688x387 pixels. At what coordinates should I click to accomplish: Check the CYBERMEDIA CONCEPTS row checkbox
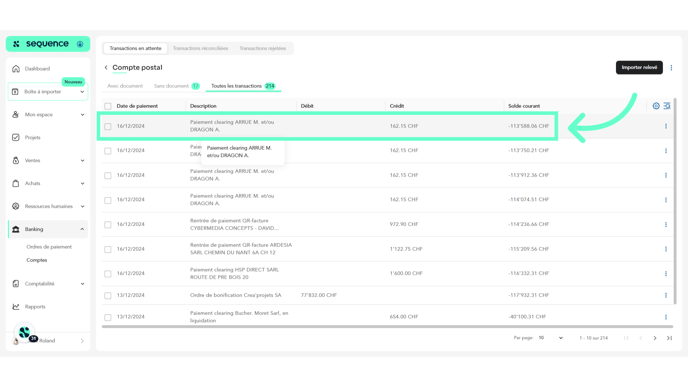tap(108, 225)
